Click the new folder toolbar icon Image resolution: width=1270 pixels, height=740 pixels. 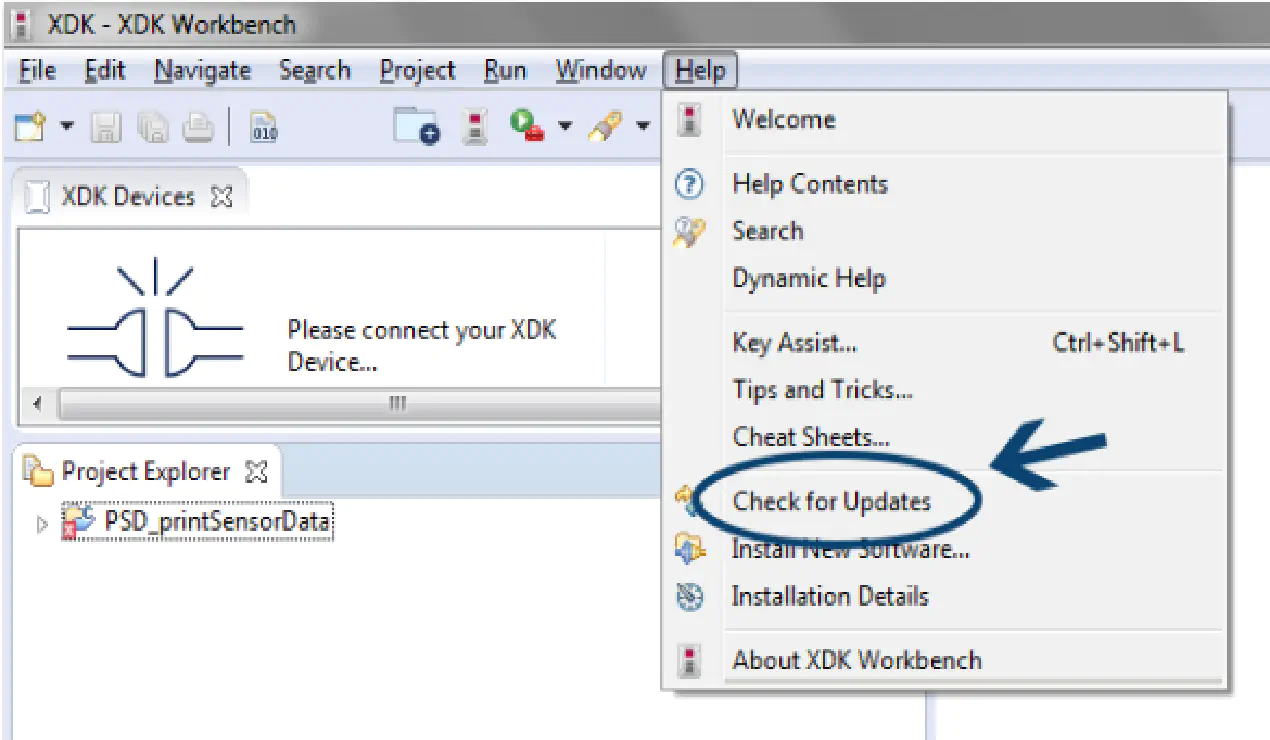417,126
